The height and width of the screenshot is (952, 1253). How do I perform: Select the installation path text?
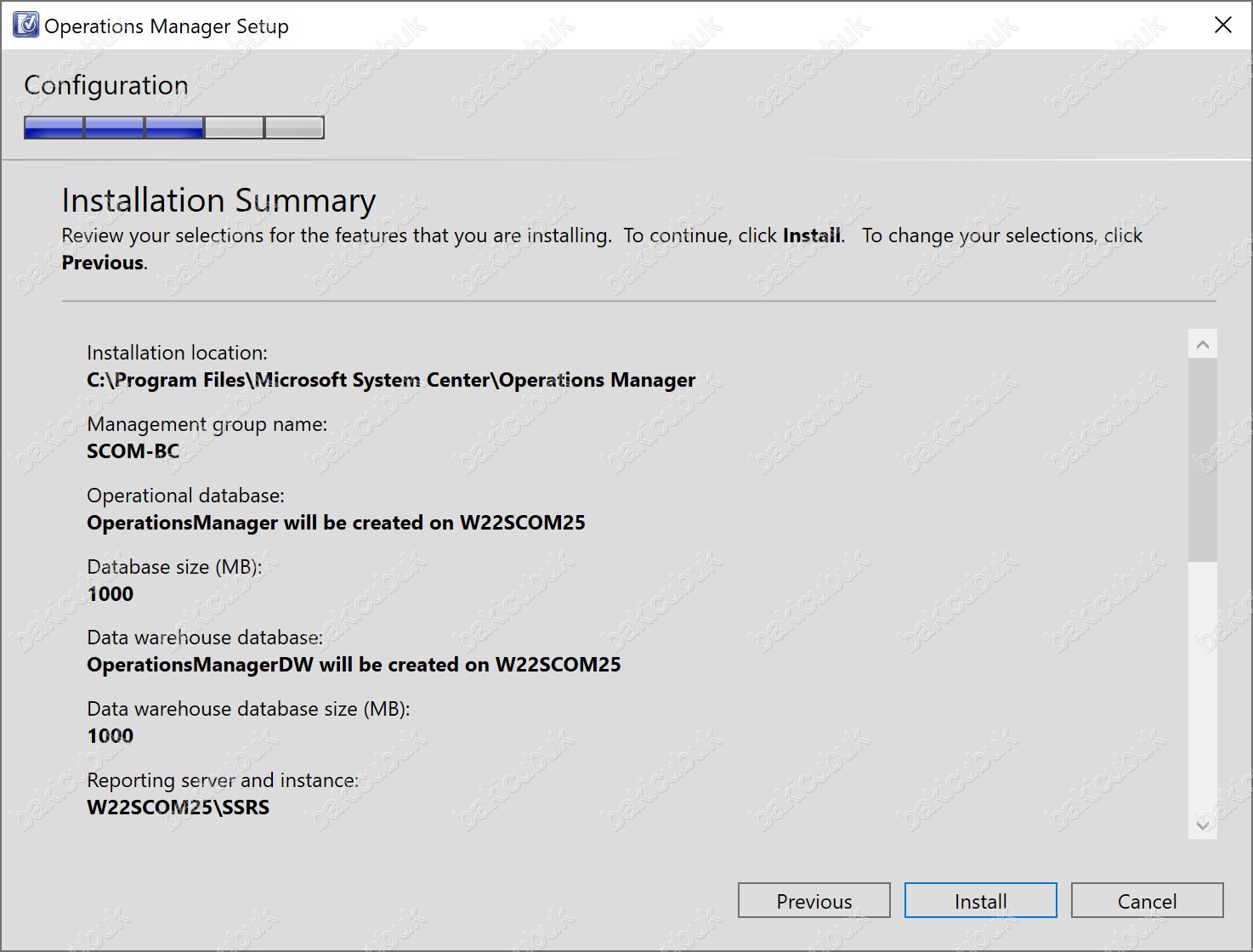[391, 380]
